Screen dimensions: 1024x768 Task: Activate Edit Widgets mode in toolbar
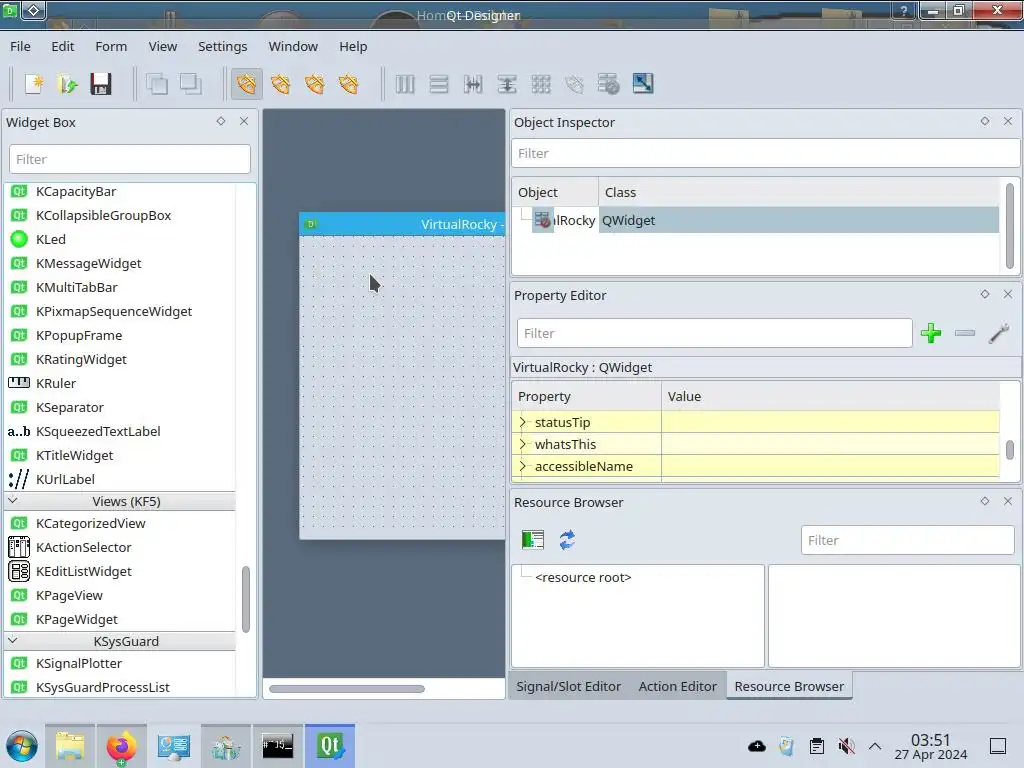[x=246, y=84]
